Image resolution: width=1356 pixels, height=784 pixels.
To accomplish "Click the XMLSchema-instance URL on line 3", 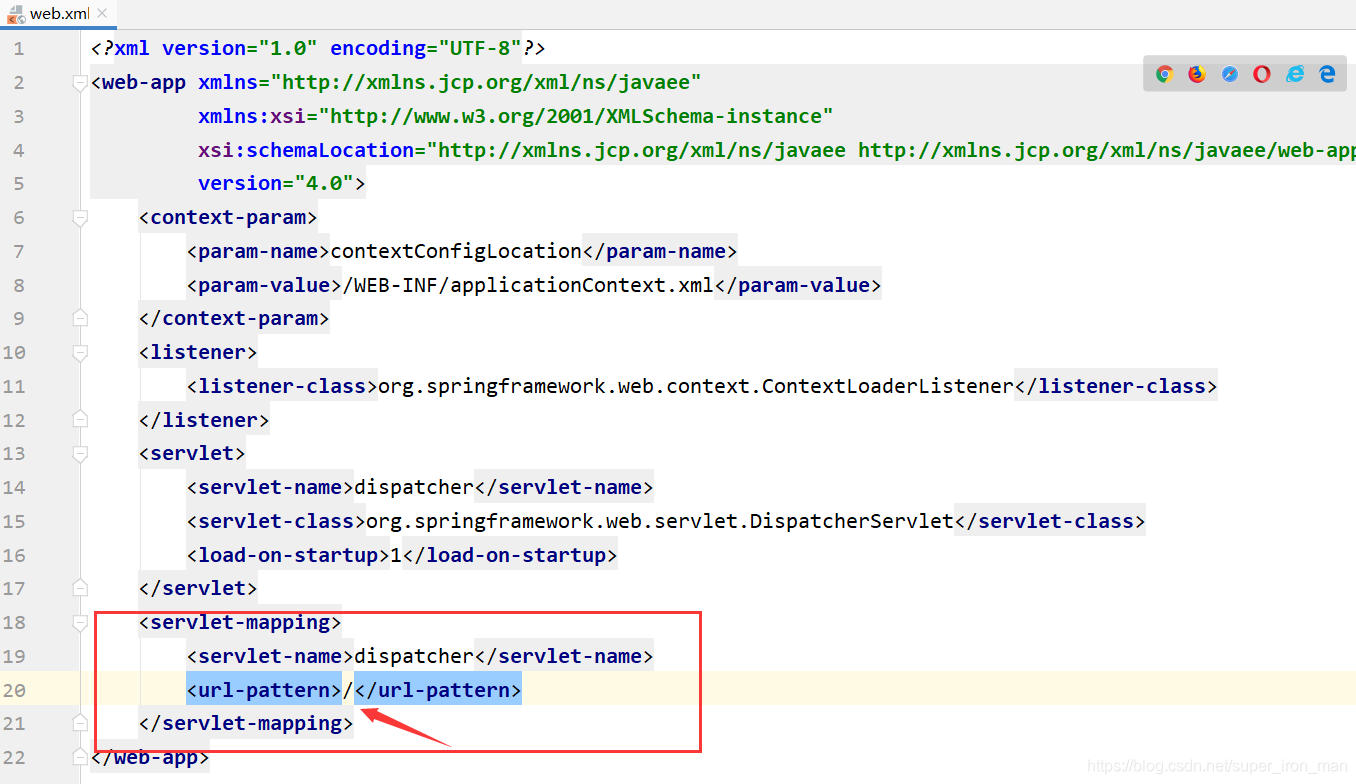I will [577, 116].
